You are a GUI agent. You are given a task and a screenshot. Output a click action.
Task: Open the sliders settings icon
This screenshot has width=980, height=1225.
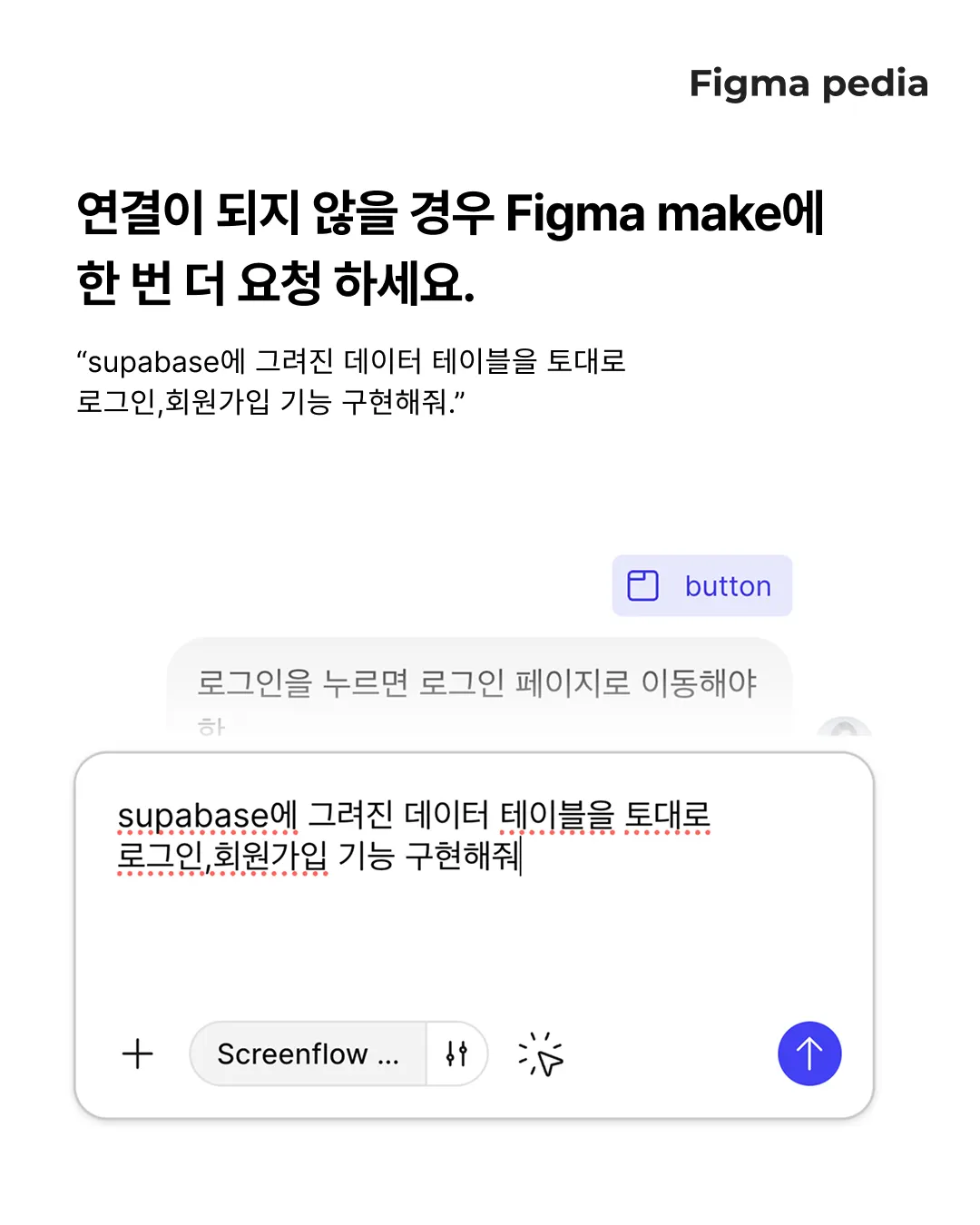(456, 1053)
